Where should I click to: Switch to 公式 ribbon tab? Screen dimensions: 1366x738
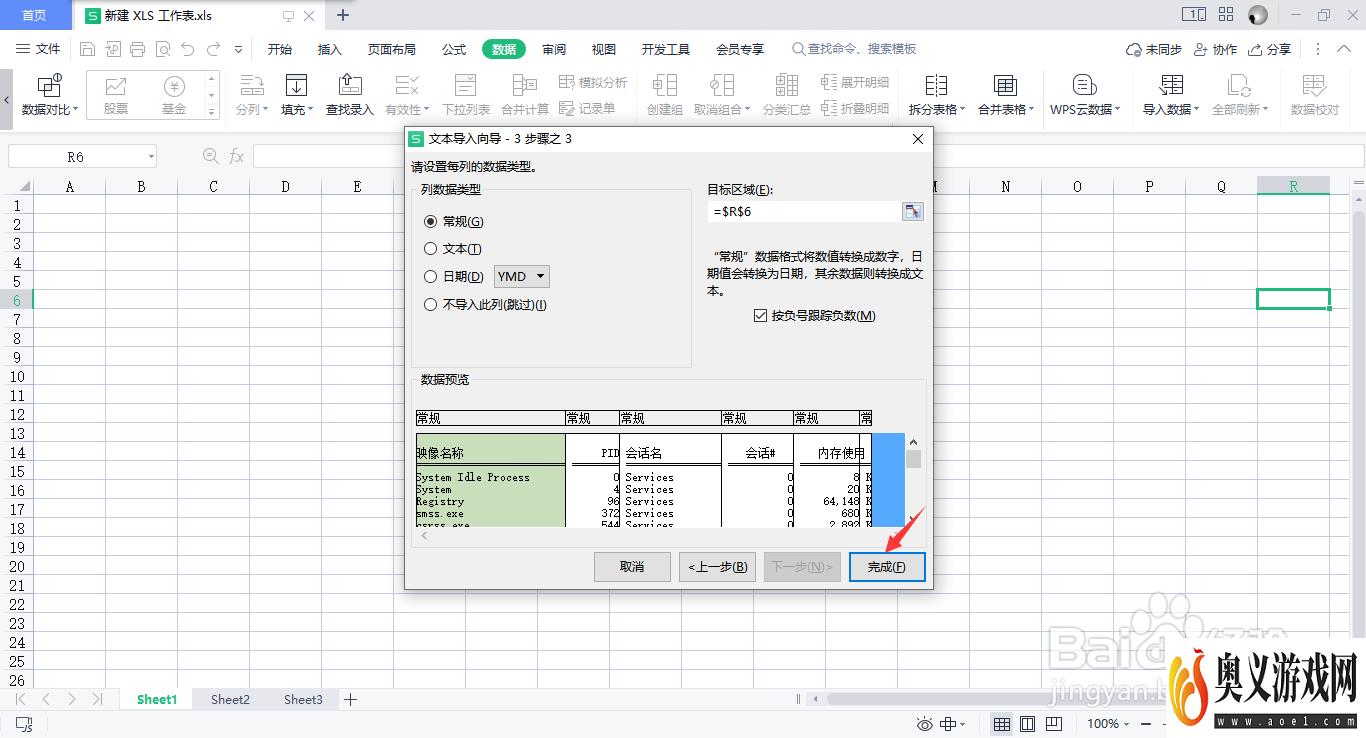(454, 49)
